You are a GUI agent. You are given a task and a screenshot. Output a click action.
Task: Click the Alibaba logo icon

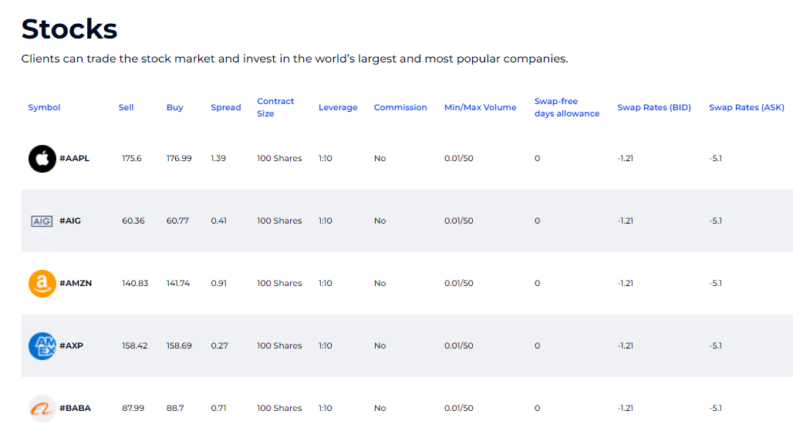coord(42,408)
